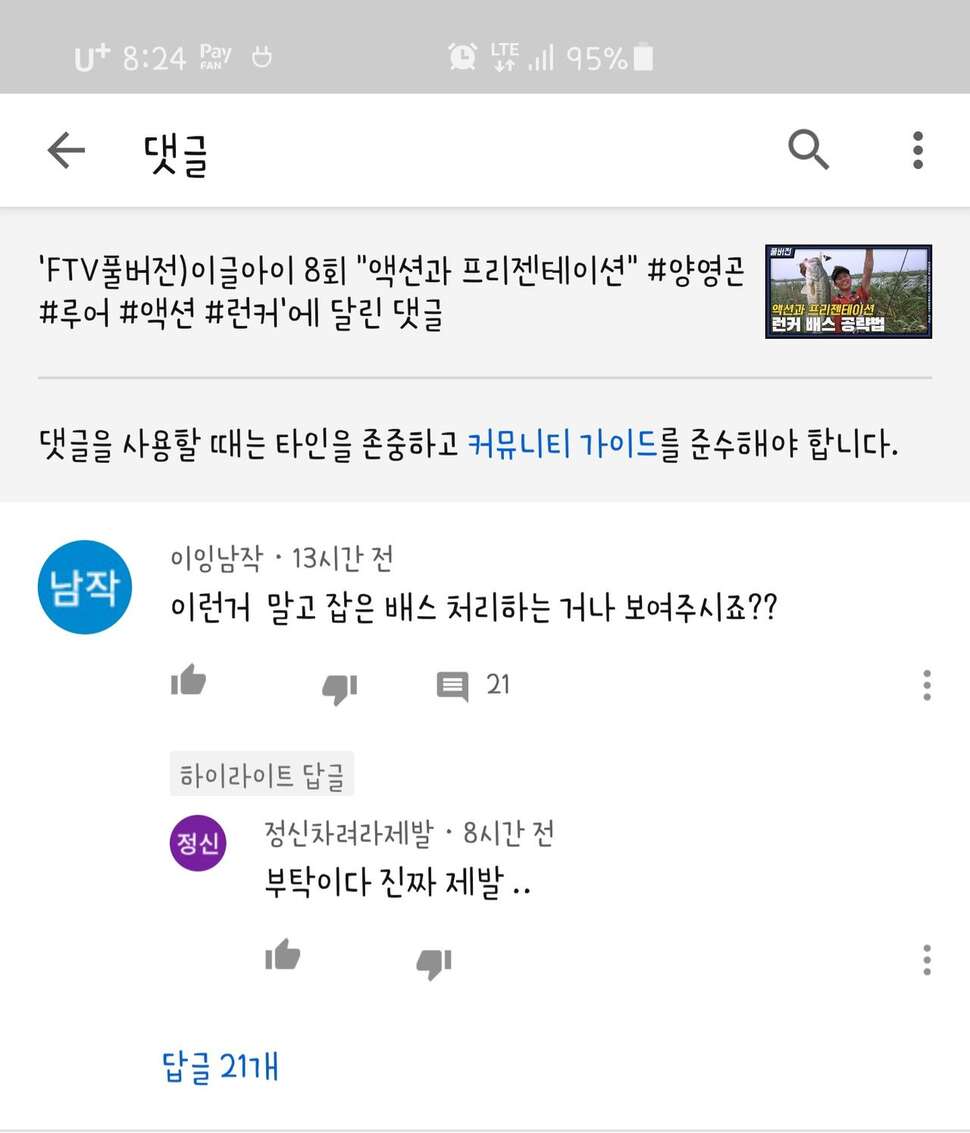Like the comment by 이잉남작
This screenshot has width=970, height=1133.
pyautogui.click(x=189, y=680)
